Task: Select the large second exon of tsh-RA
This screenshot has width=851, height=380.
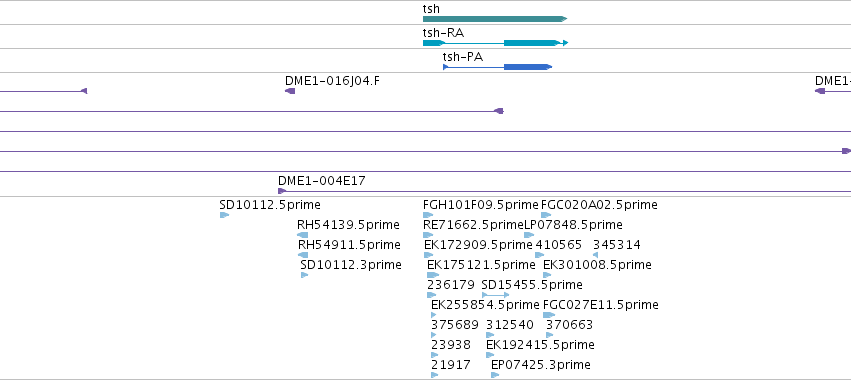Action: pyautogui.click(x=532, y=43)
